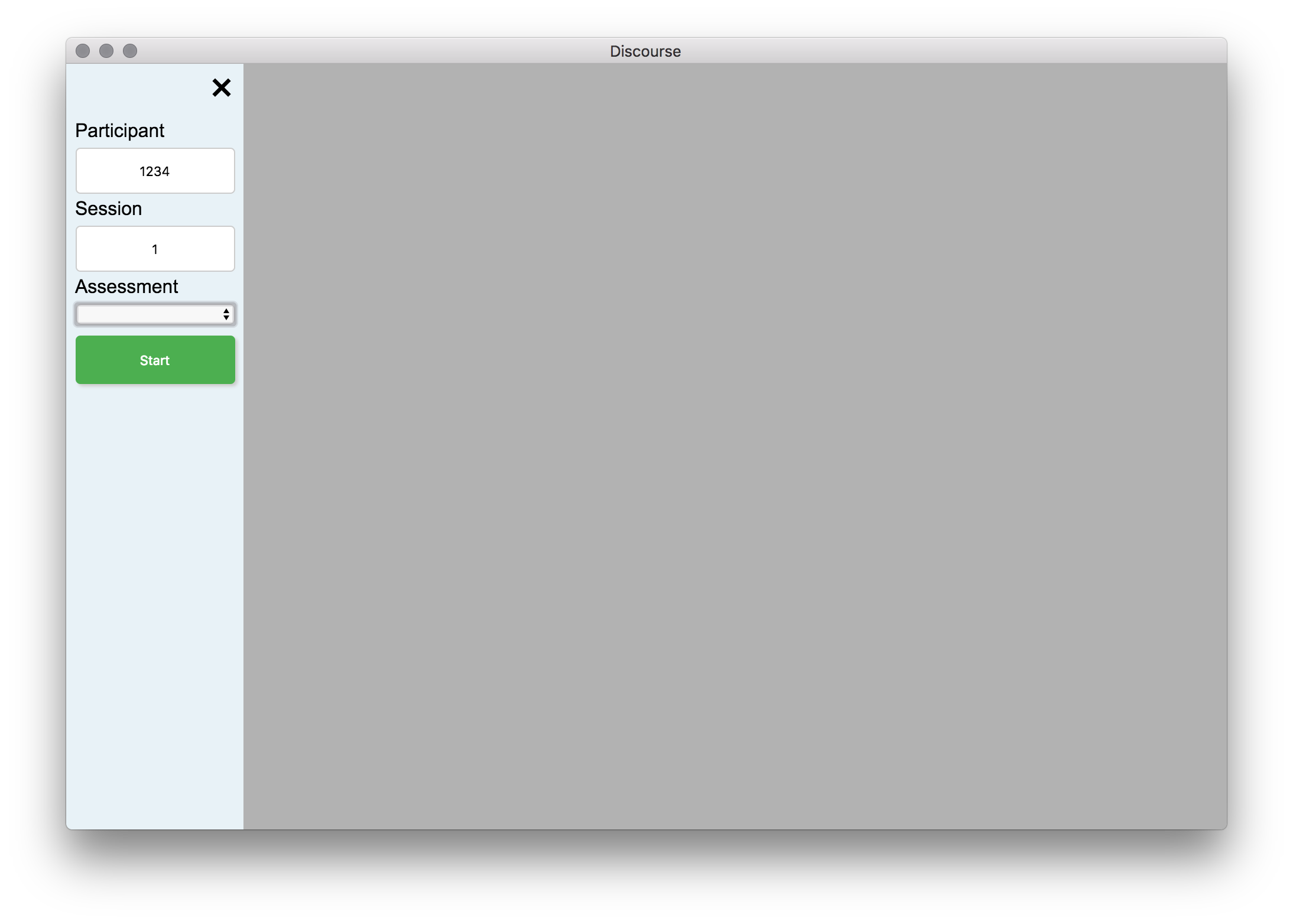Viewport: 1293px width, 924px height.
Task: Click the gray main content area
Action: pos(735,446)
